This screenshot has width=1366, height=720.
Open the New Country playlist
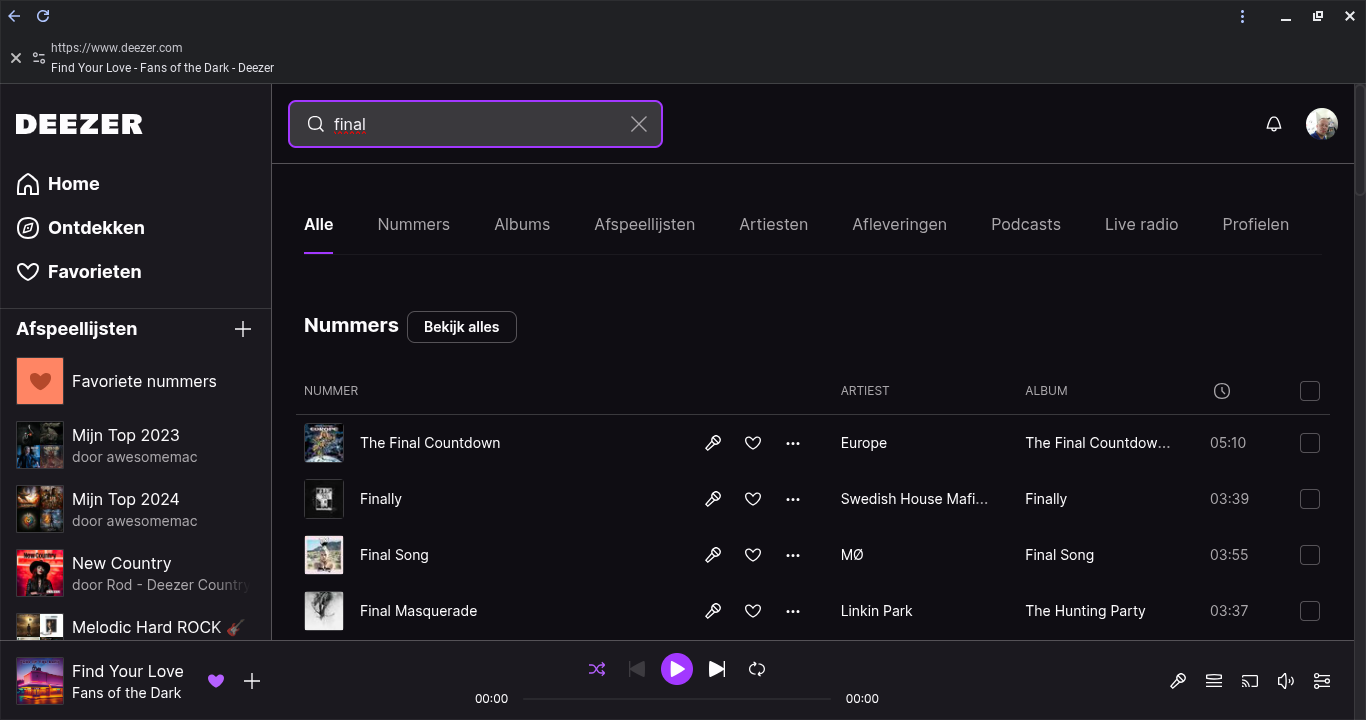(135, 573)
